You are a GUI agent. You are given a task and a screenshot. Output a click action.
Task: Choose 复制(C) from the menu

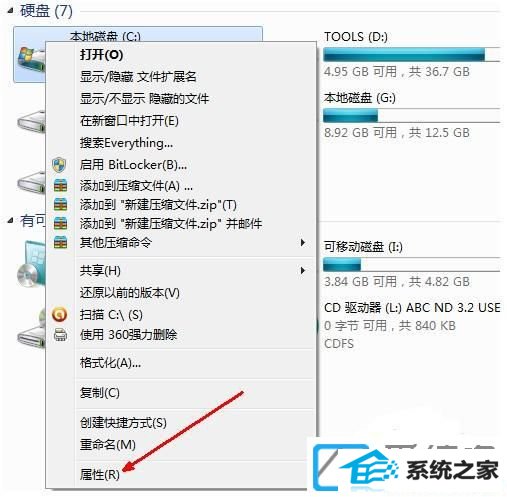pos(99,393)
